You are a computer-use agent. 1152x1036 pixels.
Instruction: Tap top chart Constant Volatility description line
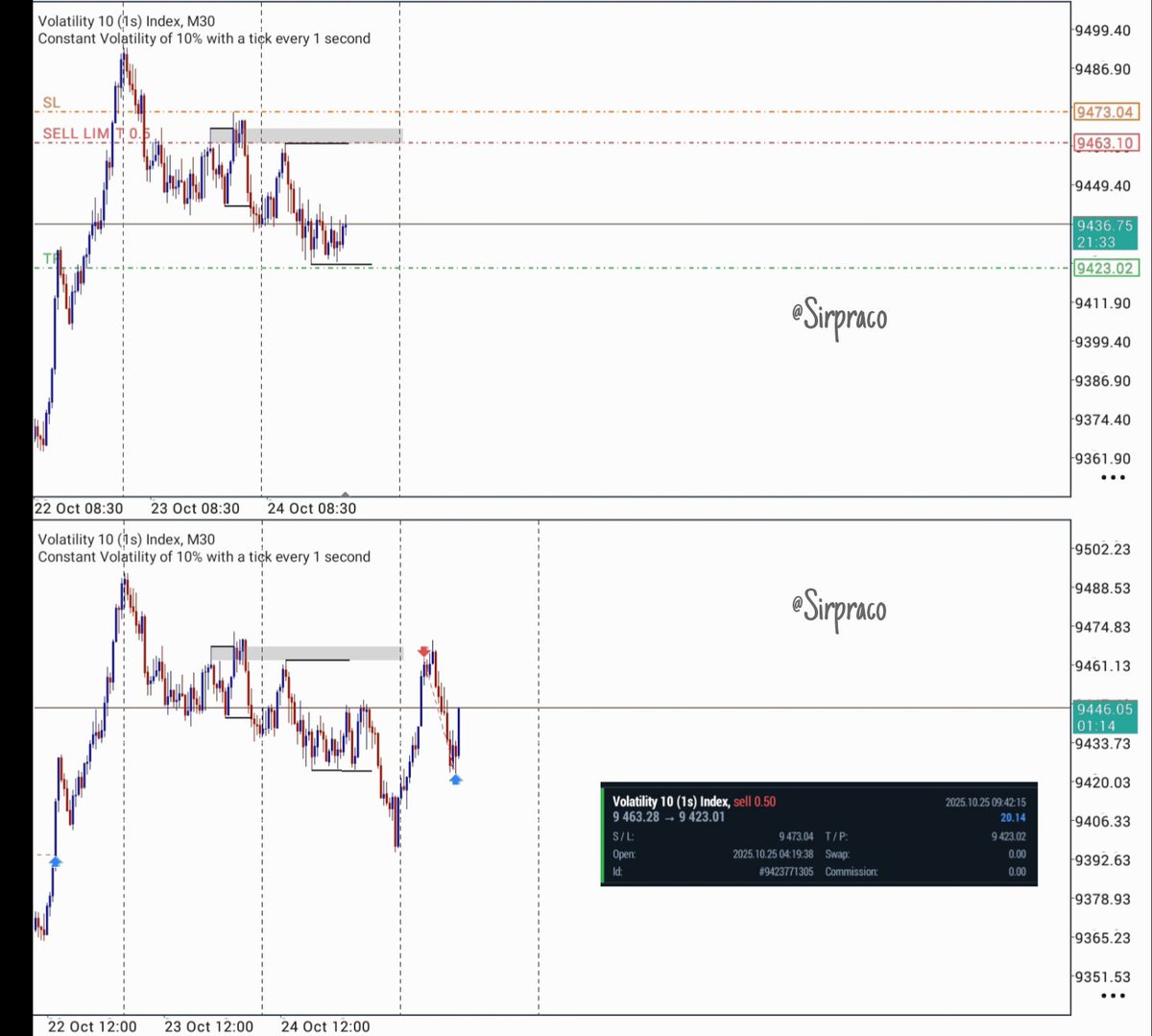click(204, 38)
